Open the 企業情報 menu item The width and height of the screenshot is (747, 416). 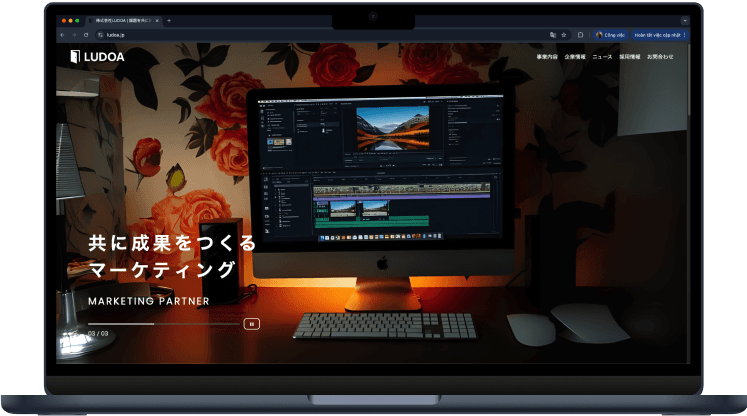coord(575,57)
